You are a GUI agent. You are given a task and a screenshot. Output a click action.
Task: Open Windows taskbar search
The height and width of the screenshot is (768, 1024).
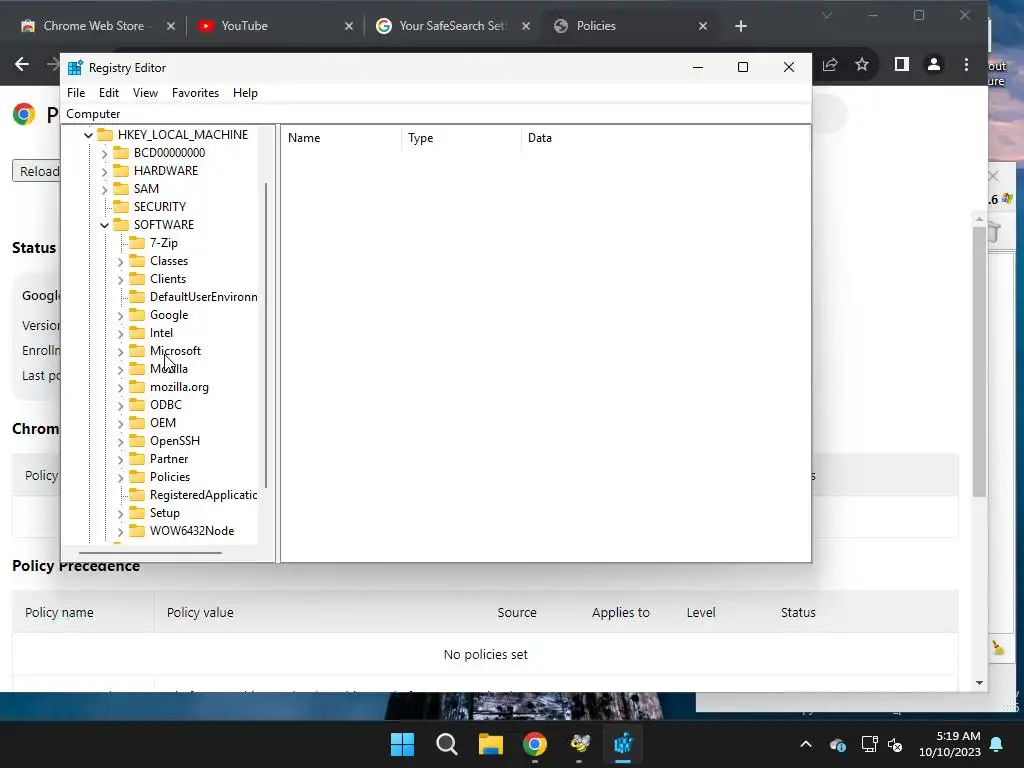(x=447, y=744)
